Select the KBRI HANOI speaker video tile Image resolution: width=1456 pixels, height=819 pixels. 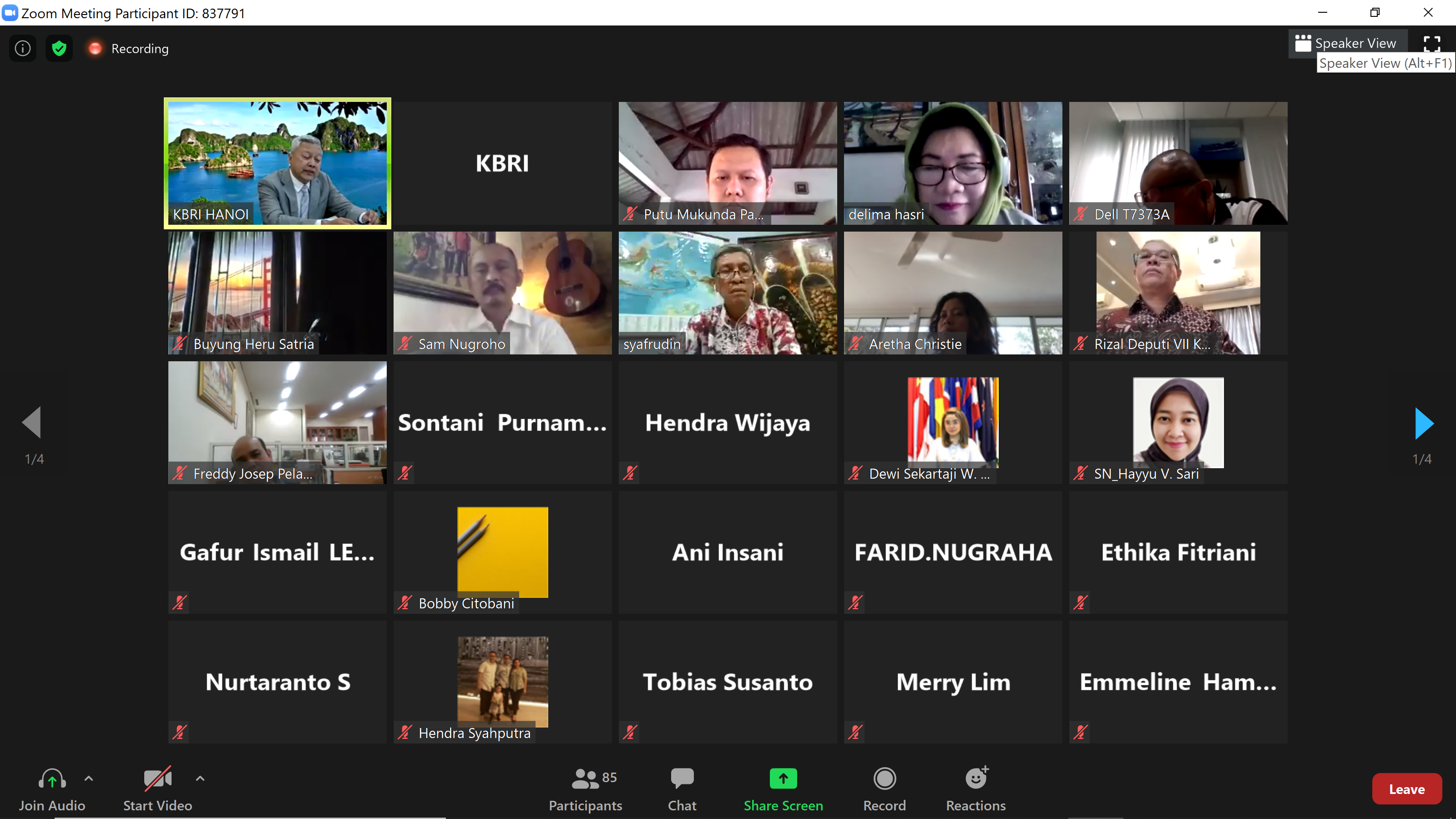click(277, 163)
